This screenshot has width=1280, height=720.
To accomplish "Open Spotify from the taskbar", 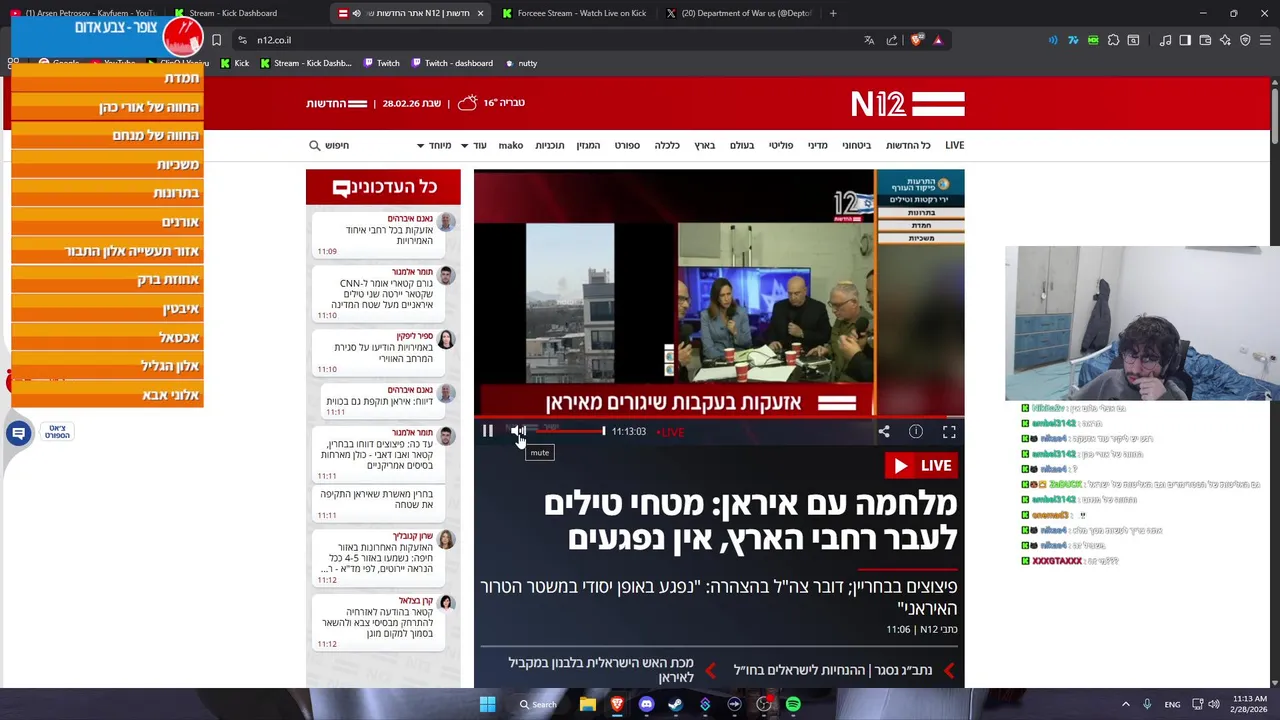I will click(793, 704).
